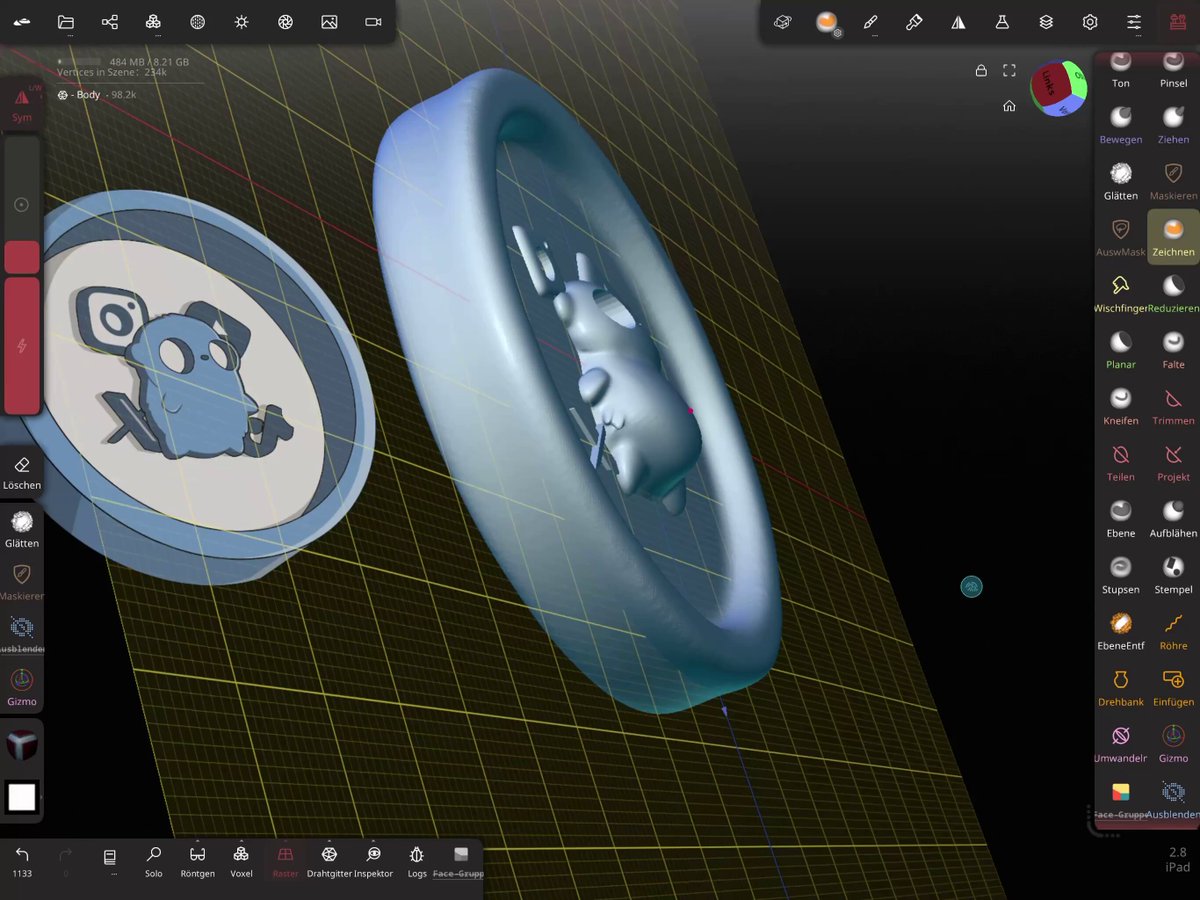
Task: Open the orange Painting material ball menu
Action: point(827,22)
